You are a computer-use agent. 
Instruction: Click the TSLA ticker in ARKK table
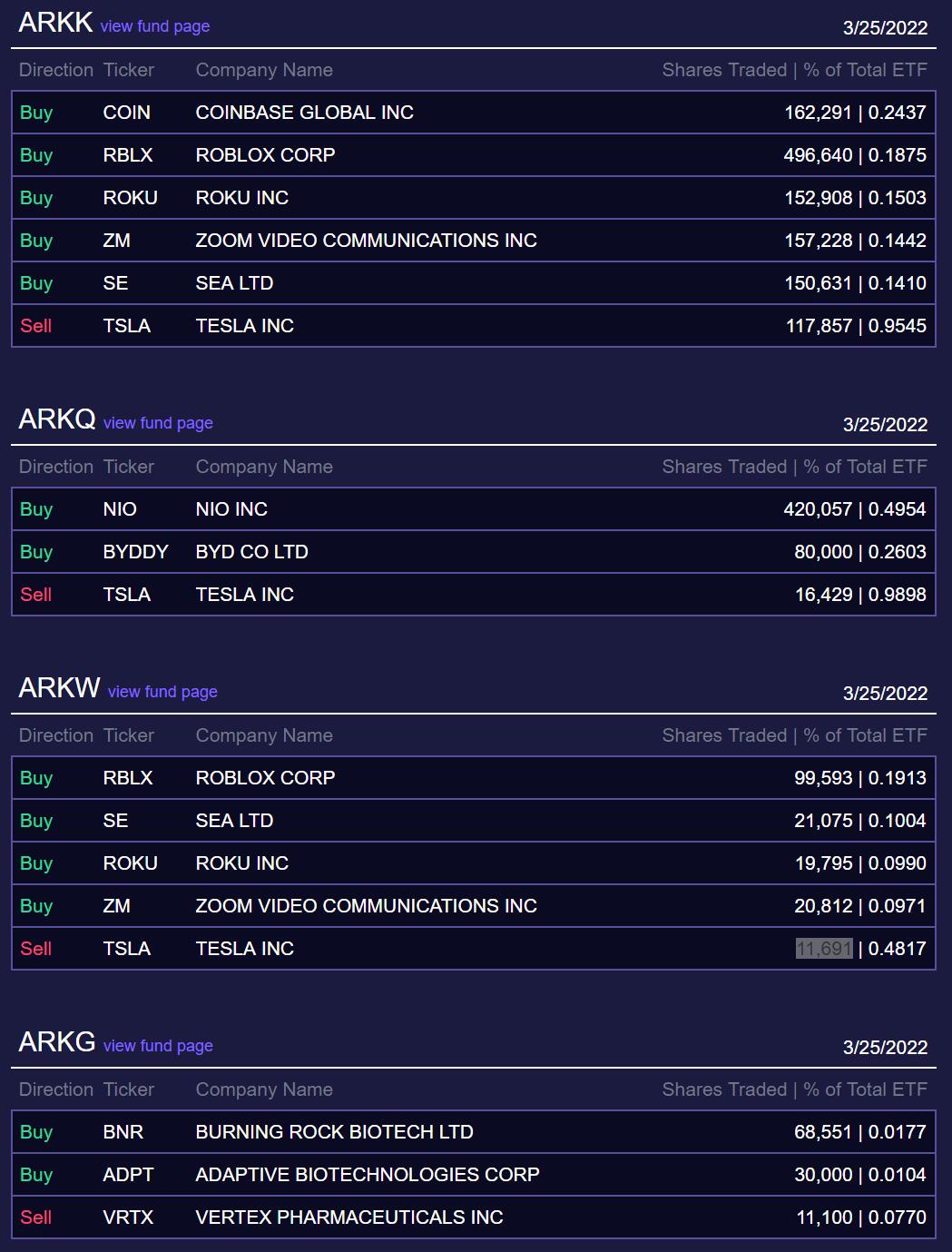[x=126, y=326]
